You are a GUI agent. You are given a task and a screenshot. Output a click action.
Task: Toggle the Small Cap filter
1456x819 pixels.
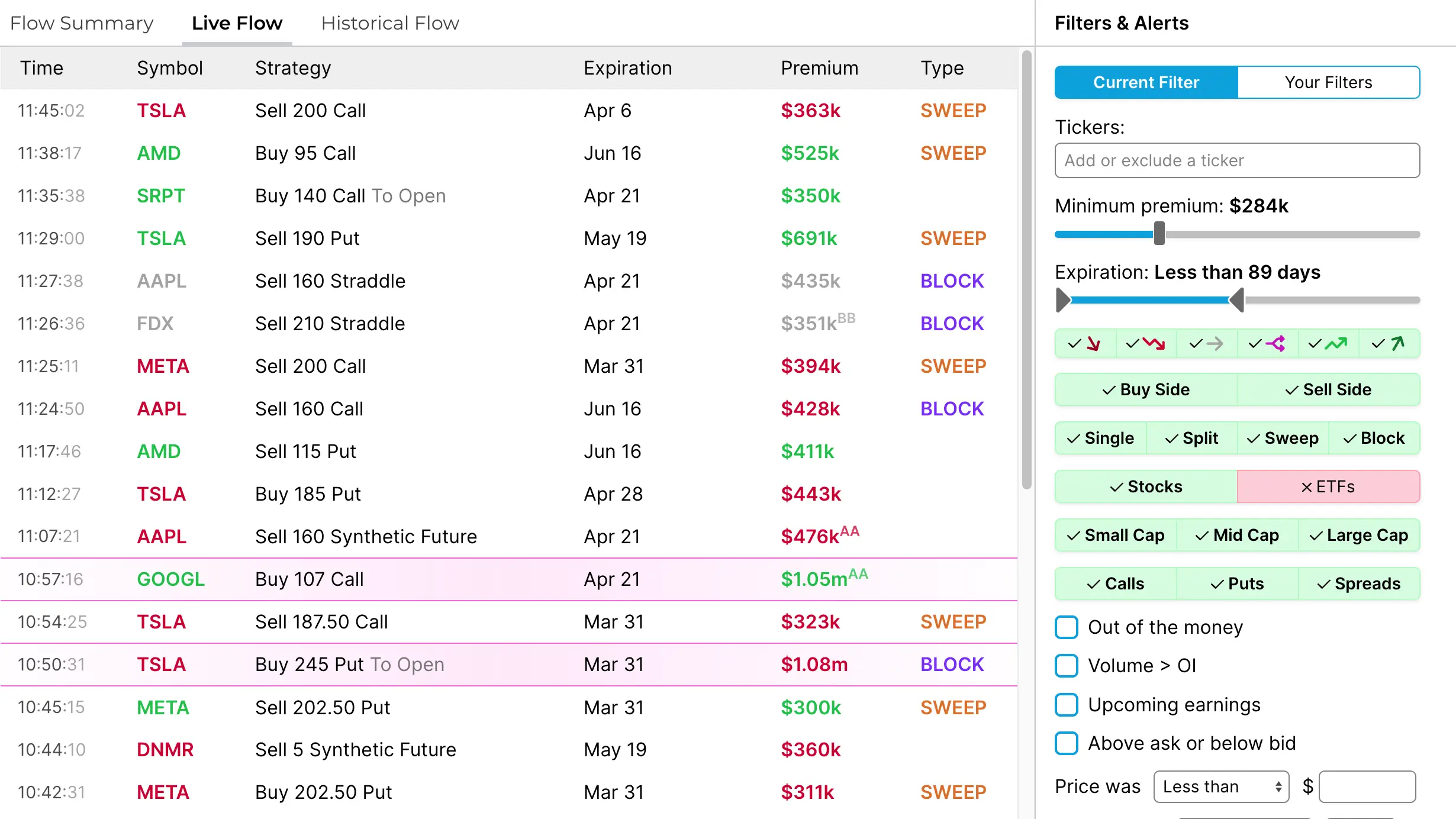point(1116,535)
